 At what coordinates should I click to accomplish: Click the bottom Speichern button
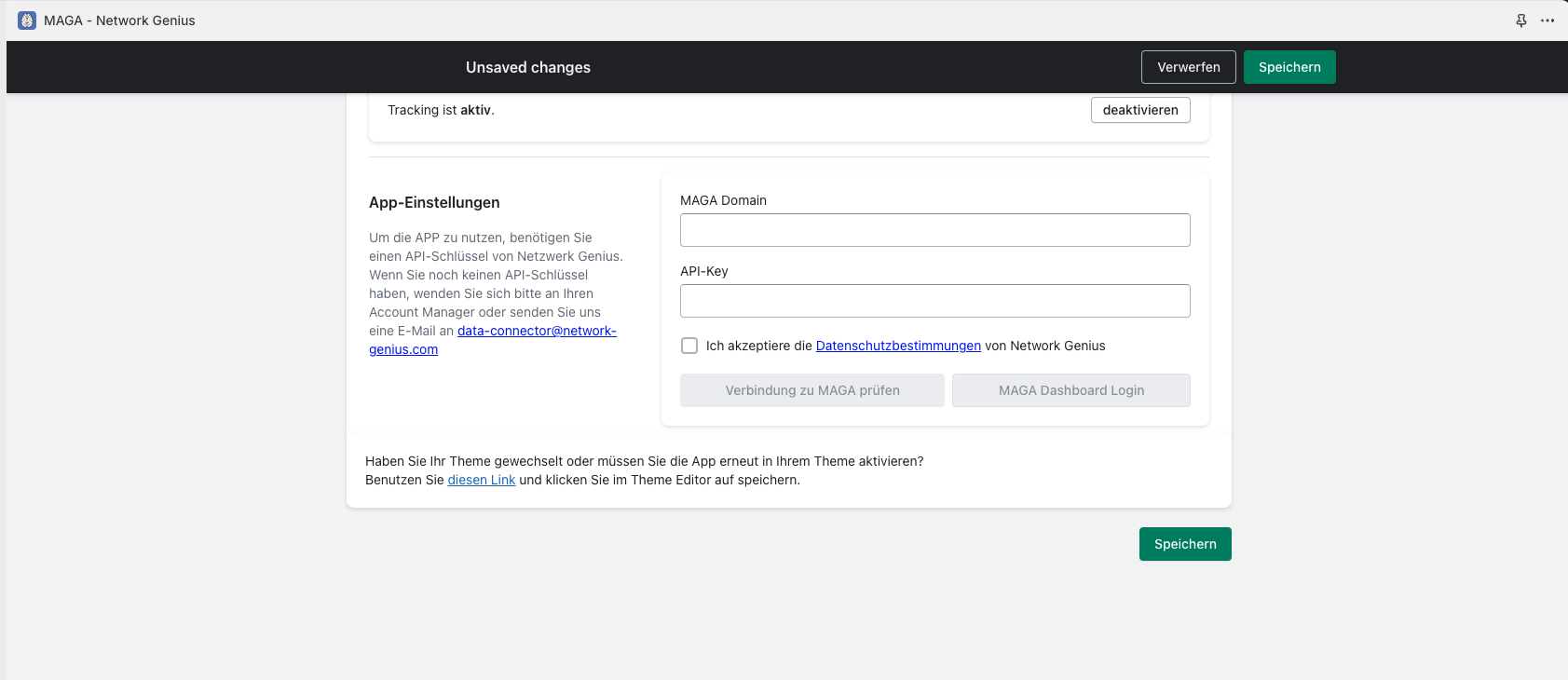1185,544
